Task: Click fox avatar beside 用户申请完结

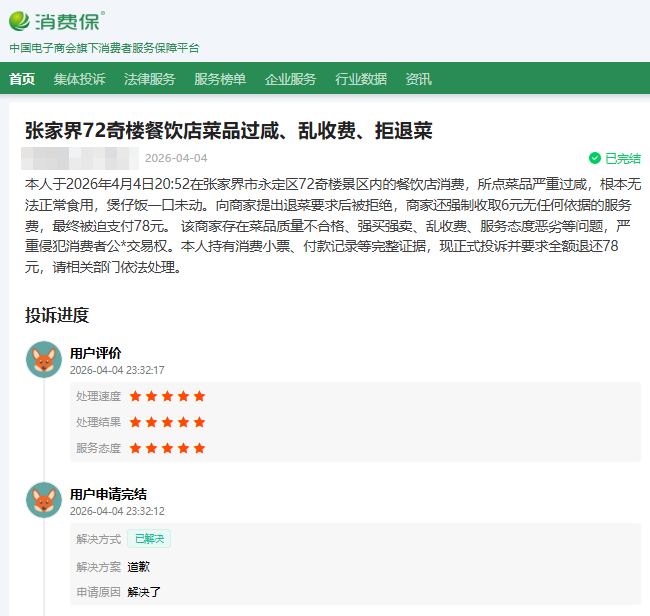Action: 44,500
